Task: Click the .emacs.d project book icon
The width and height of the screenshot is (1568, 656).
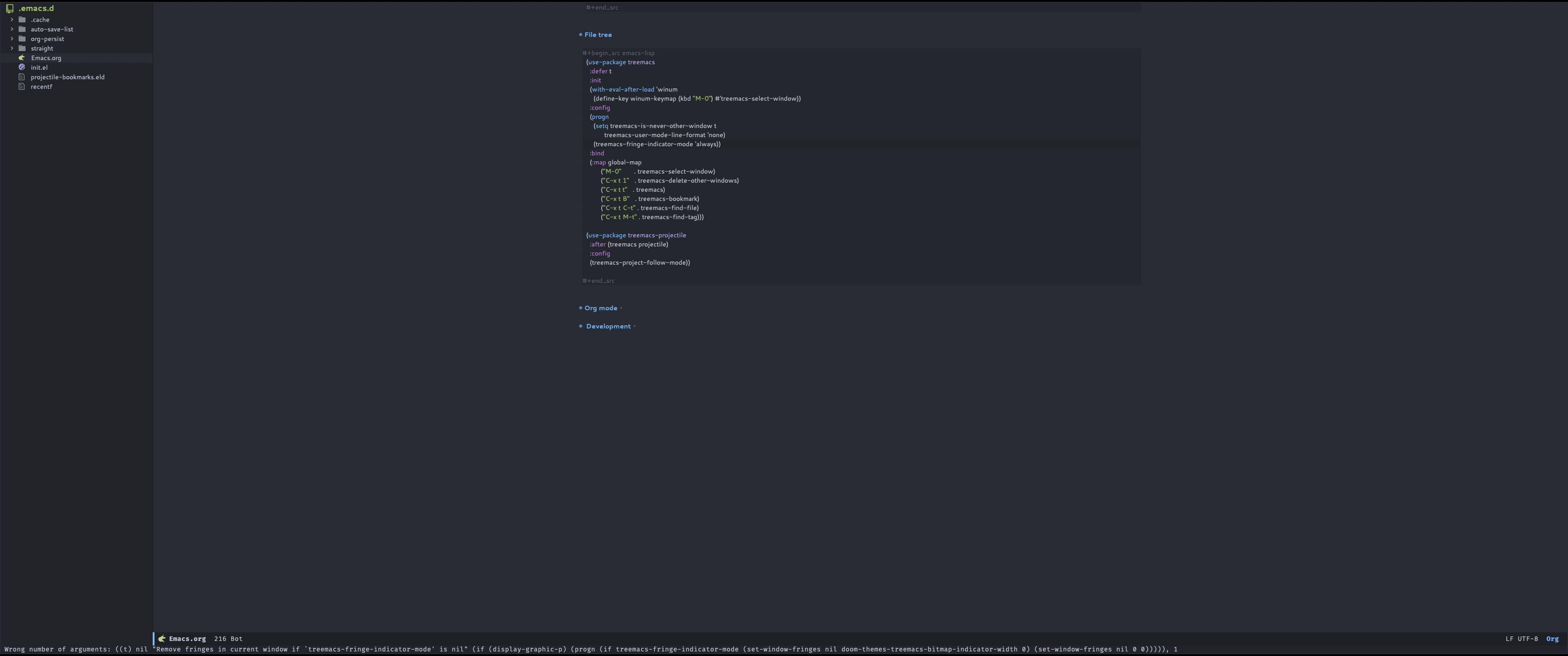Action: click(x=9, y=8)
